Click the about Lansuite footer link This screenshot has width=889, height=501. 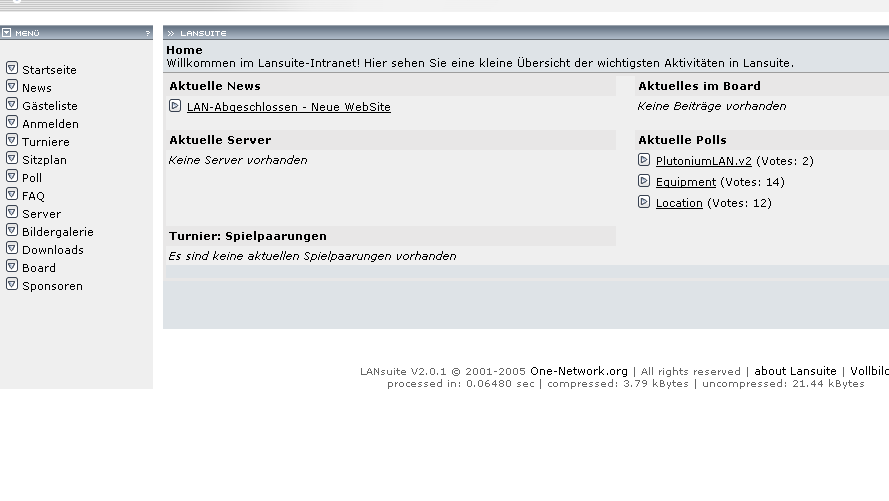795,371
